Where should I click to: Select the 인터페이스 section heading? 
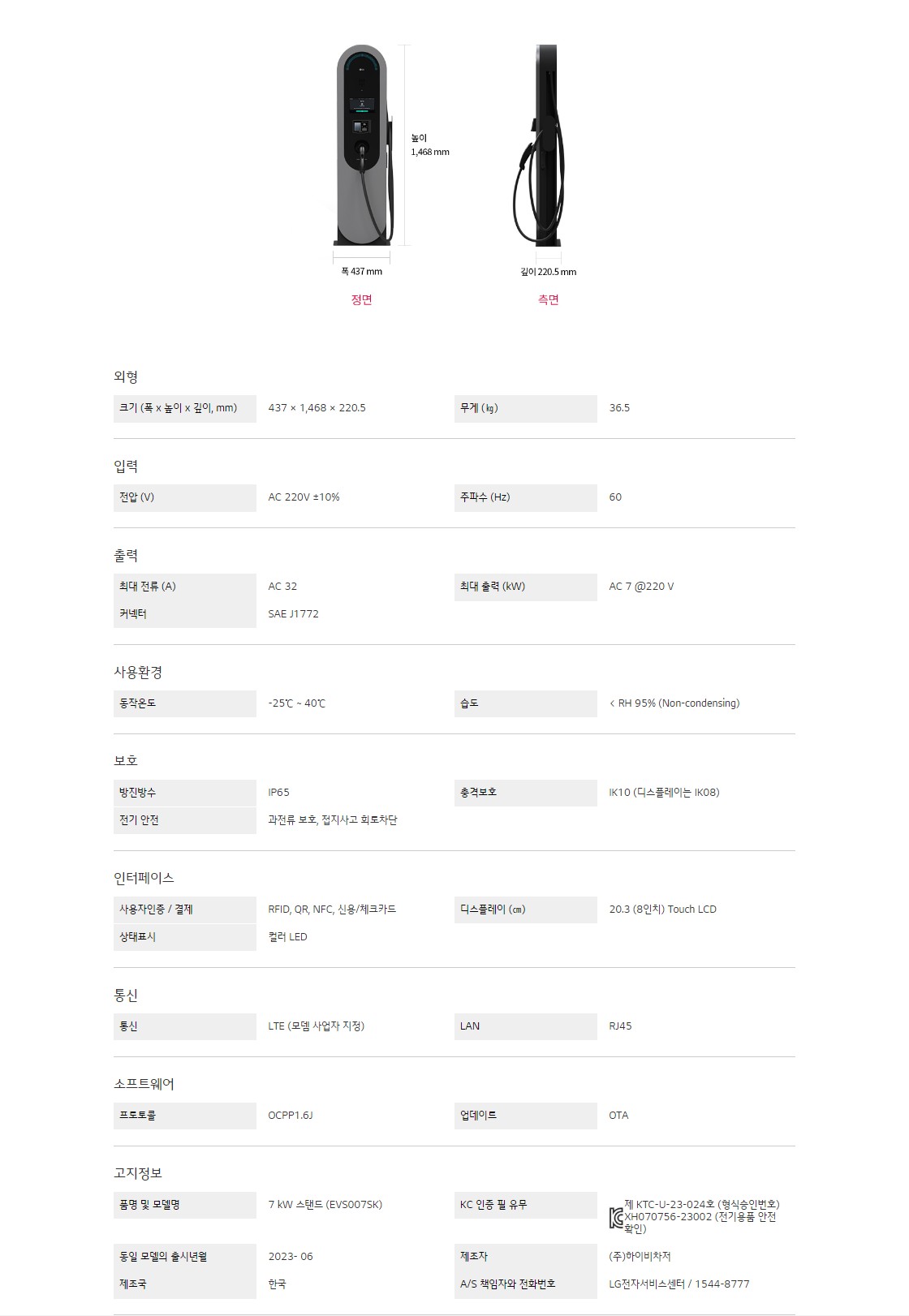click(x=144, y=877)
